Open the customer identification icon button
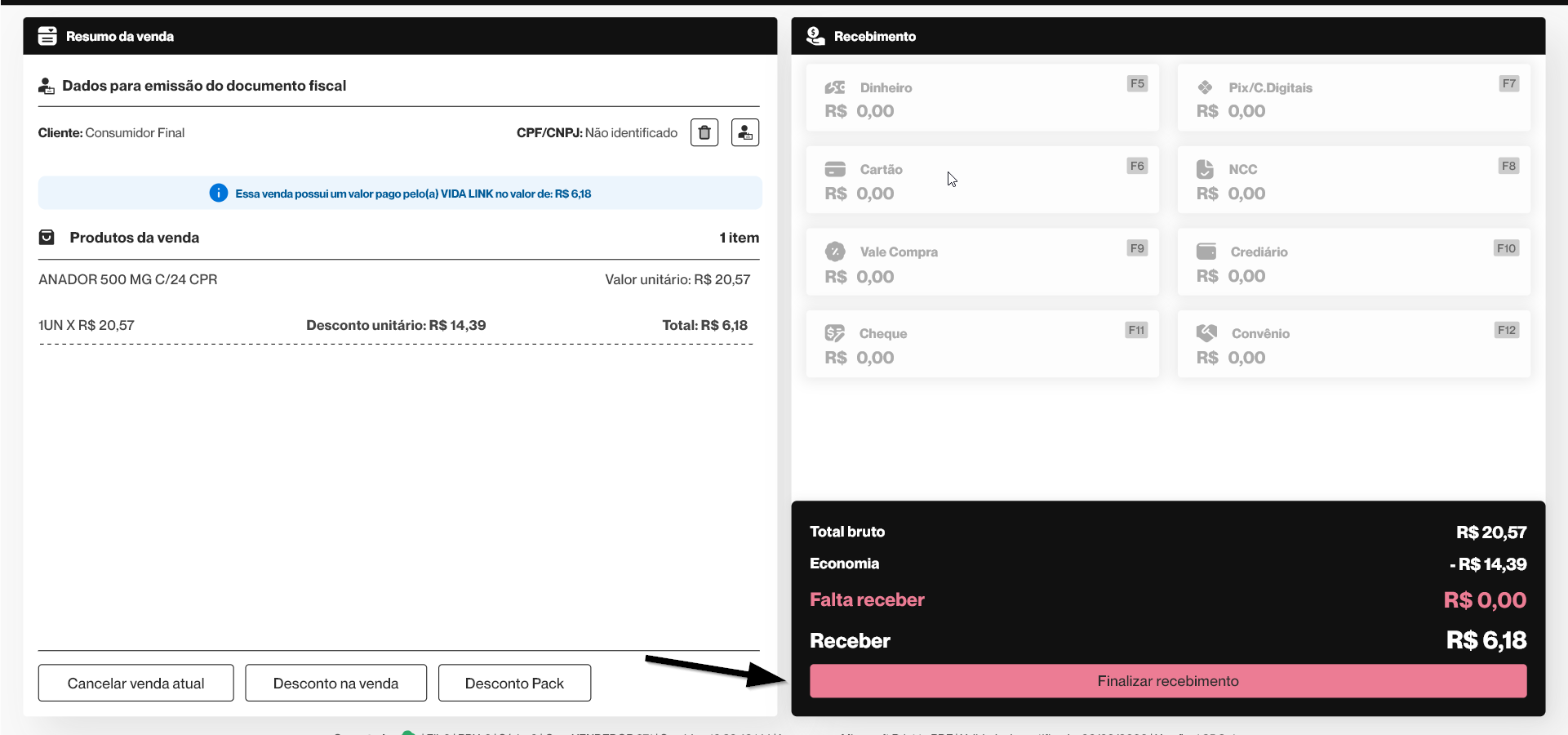1568x735 pixels. (x=745, y=132)
